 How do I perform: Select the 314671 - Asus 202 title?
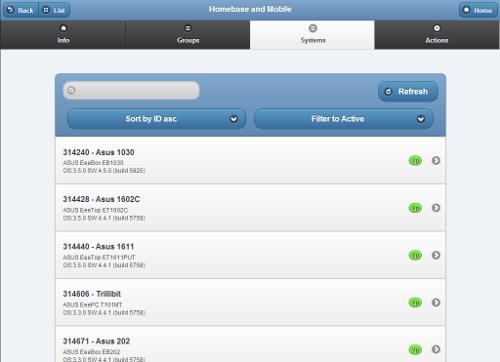[x=96, y=341]
